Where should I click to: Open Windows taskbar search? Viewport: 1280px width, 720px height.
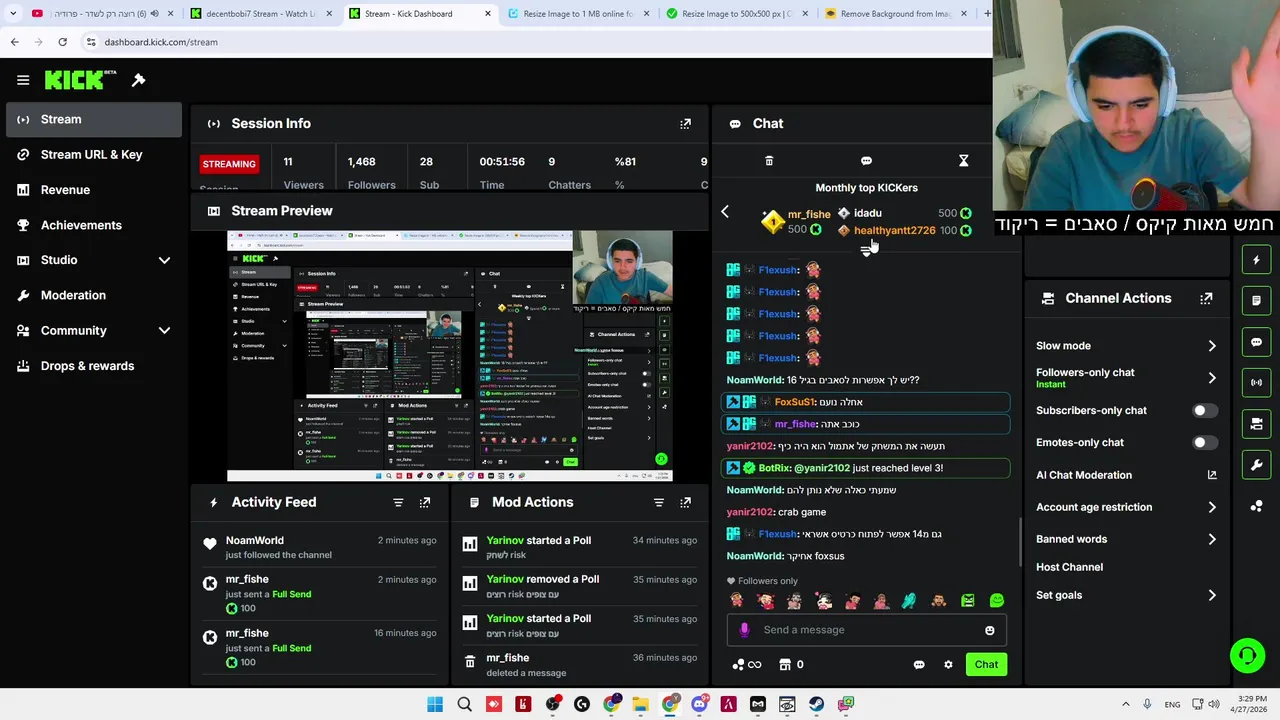(464, 704)
